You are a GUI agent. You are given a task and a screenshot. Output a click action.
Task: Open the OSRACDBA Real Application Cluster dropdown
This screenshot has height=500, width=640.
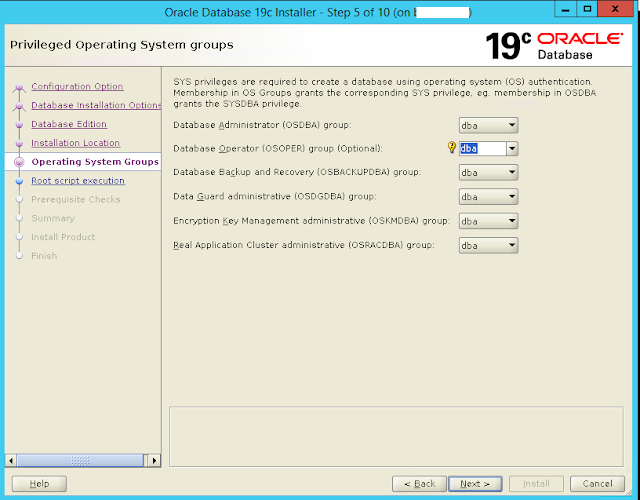tap(488, 245)
